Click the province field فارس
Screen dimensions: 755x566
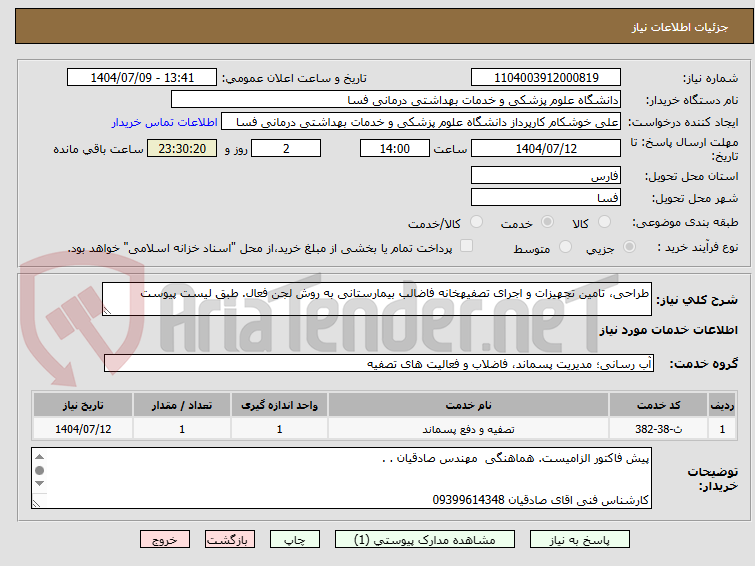[546, 175]
